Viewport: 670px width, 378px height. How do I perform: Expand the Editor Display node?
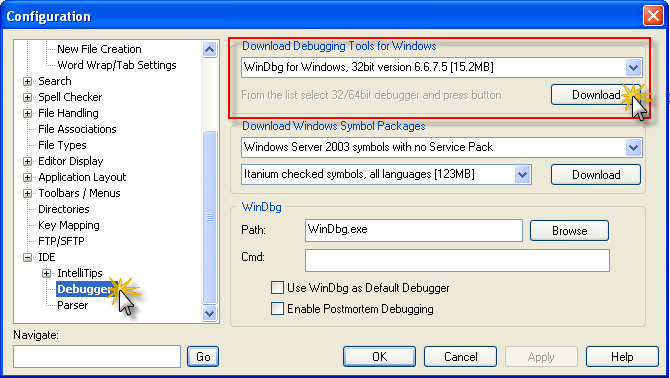(x=28, y=161)
